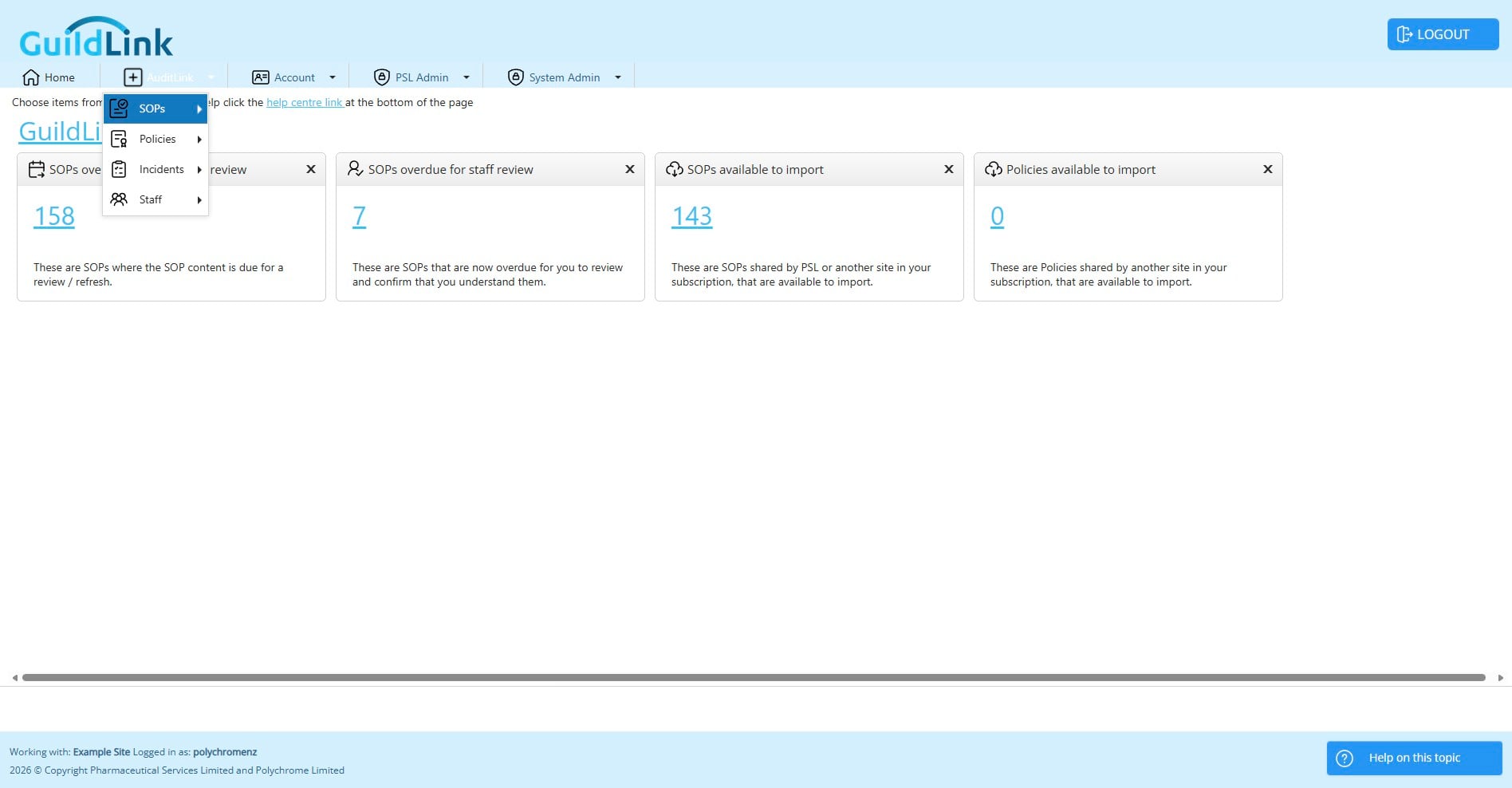Click the calendar icon on SOPs overdue card

(37, 169)
